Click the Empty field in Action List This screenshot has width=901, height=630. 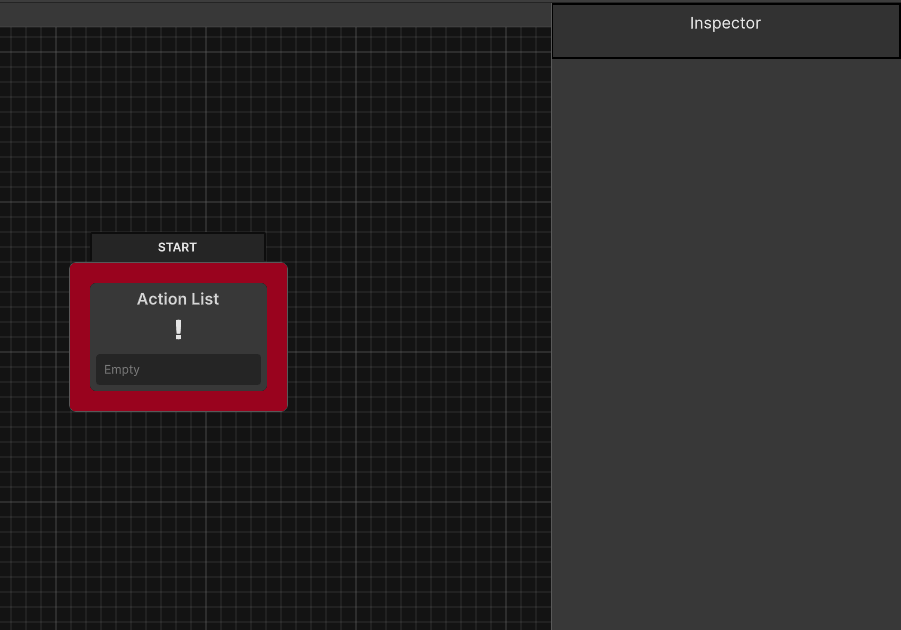pos(178,369)
